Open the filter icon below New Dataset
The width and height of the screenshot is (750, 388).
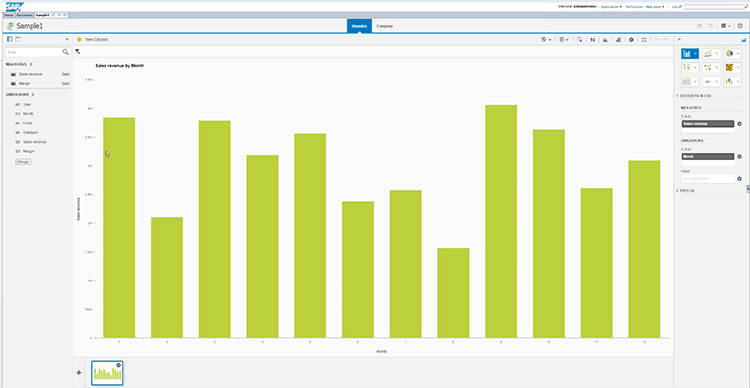click(77, 52)
